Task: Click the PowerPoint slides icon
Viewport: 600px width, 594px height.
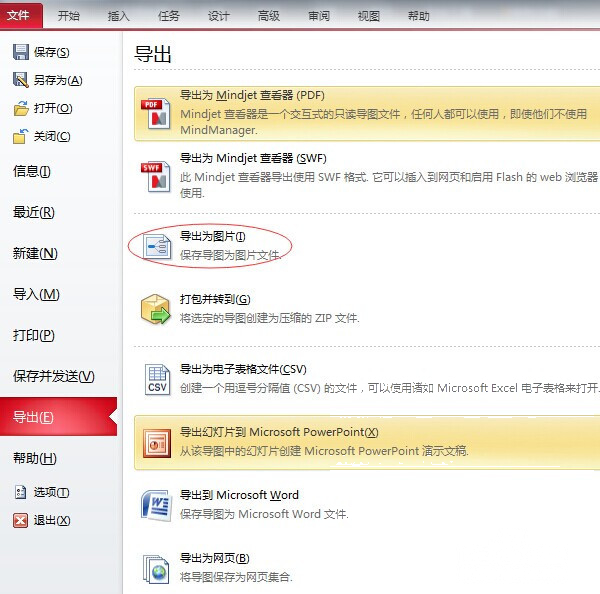Action: [157, 443]
